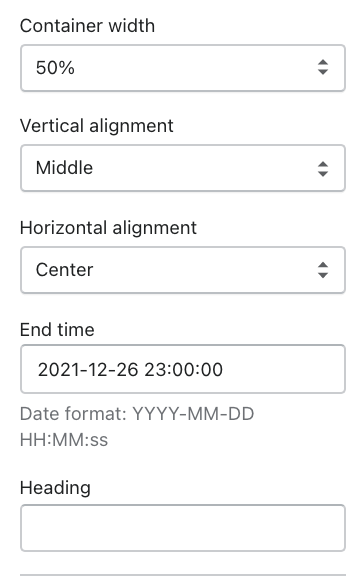Click the partially visible field below Heading
This screenshot has width=362, height=576.
click(x=183, y=575)
